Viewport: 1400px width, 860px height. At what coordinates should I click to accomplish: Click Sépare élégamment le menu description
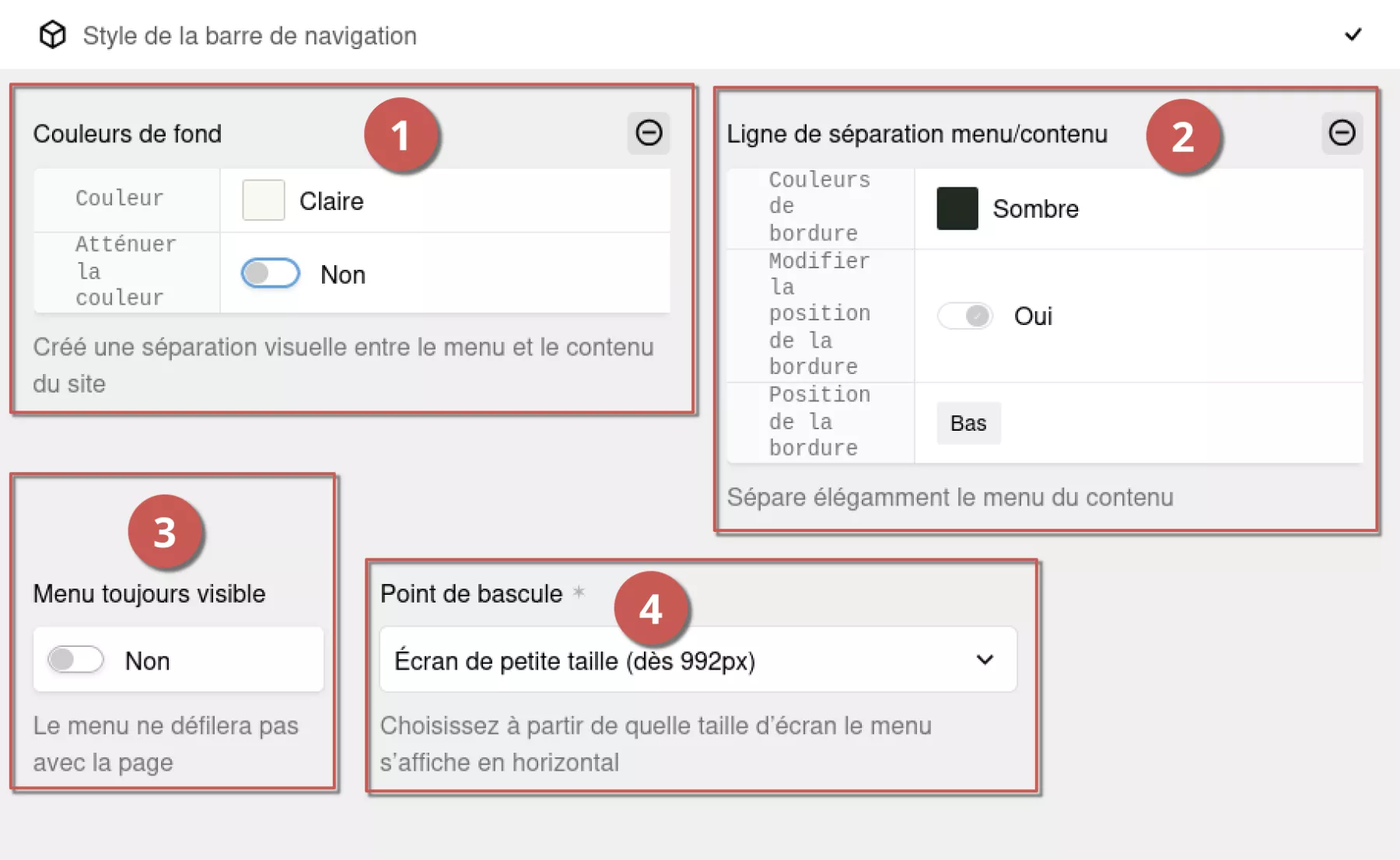coord(950,497)
